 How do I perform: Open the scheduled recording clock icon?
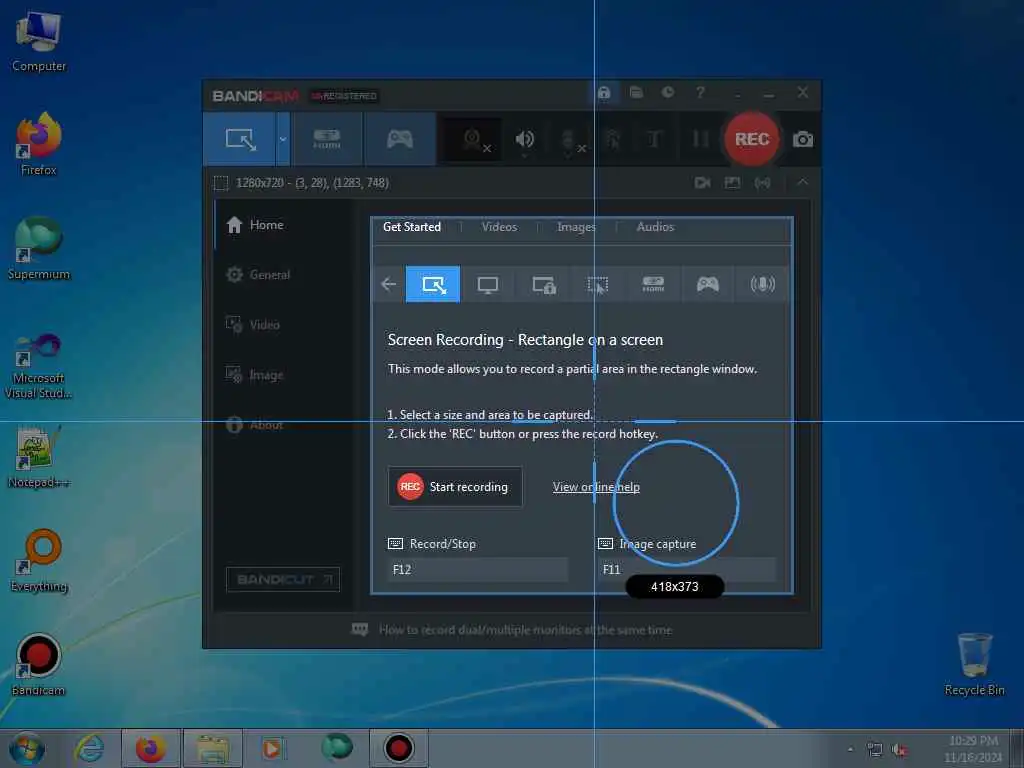click(x=667, y=92)
